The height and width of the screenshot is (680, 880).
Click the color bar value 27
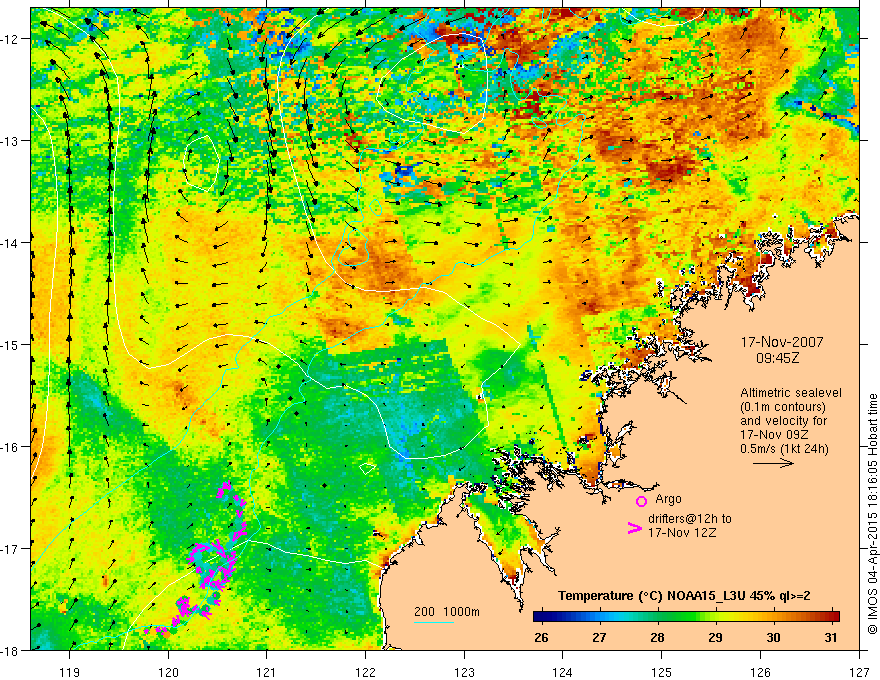599,637
